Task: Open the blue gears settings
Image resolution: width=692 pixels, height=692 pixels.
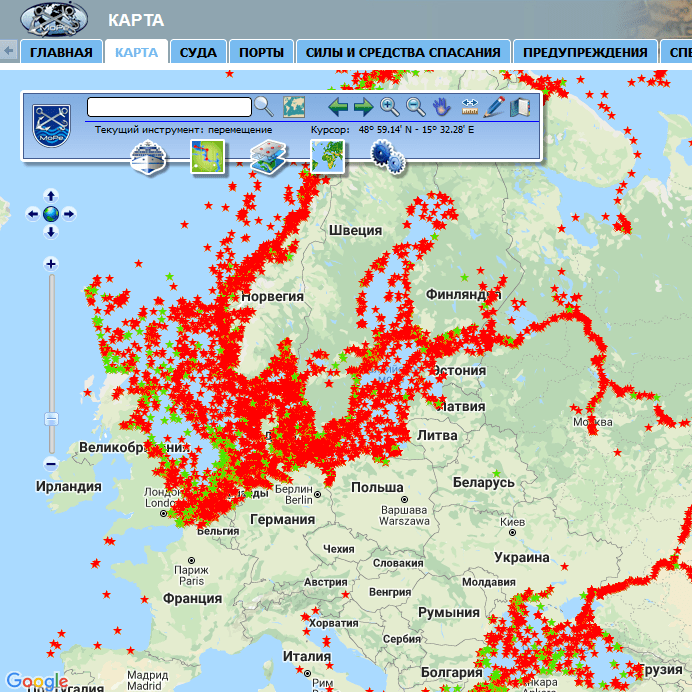Action: click(386, 157)
